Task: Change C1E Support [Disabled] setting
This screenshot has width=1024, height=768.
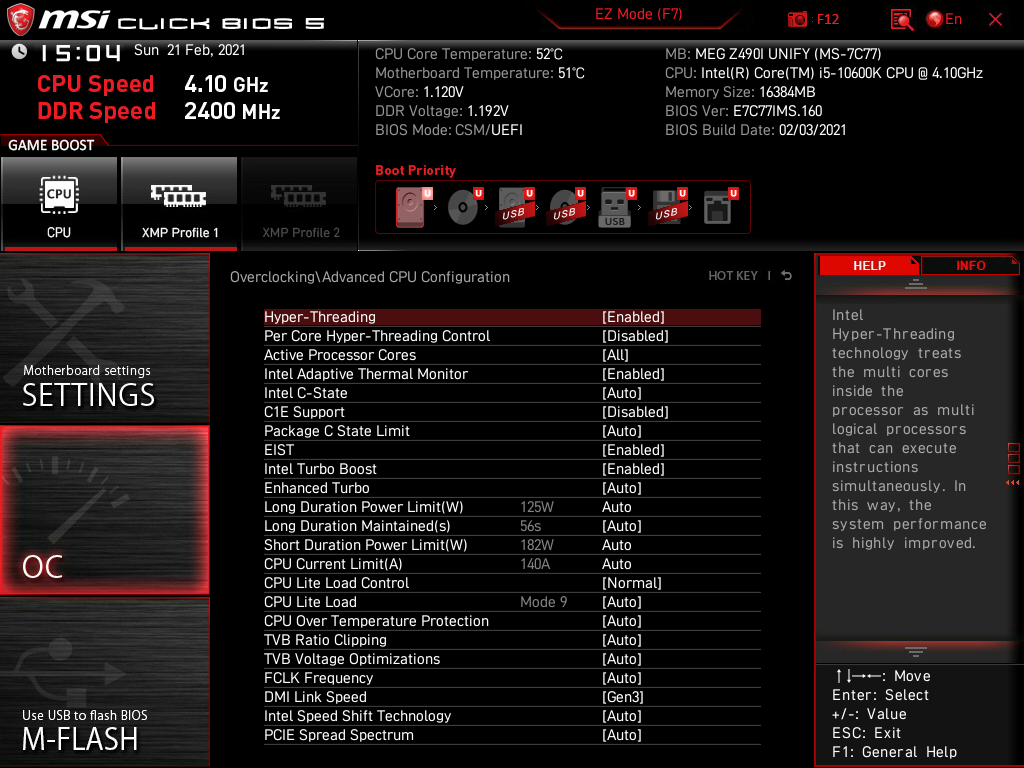Action: pyautogui.click(x=512, y=411)
